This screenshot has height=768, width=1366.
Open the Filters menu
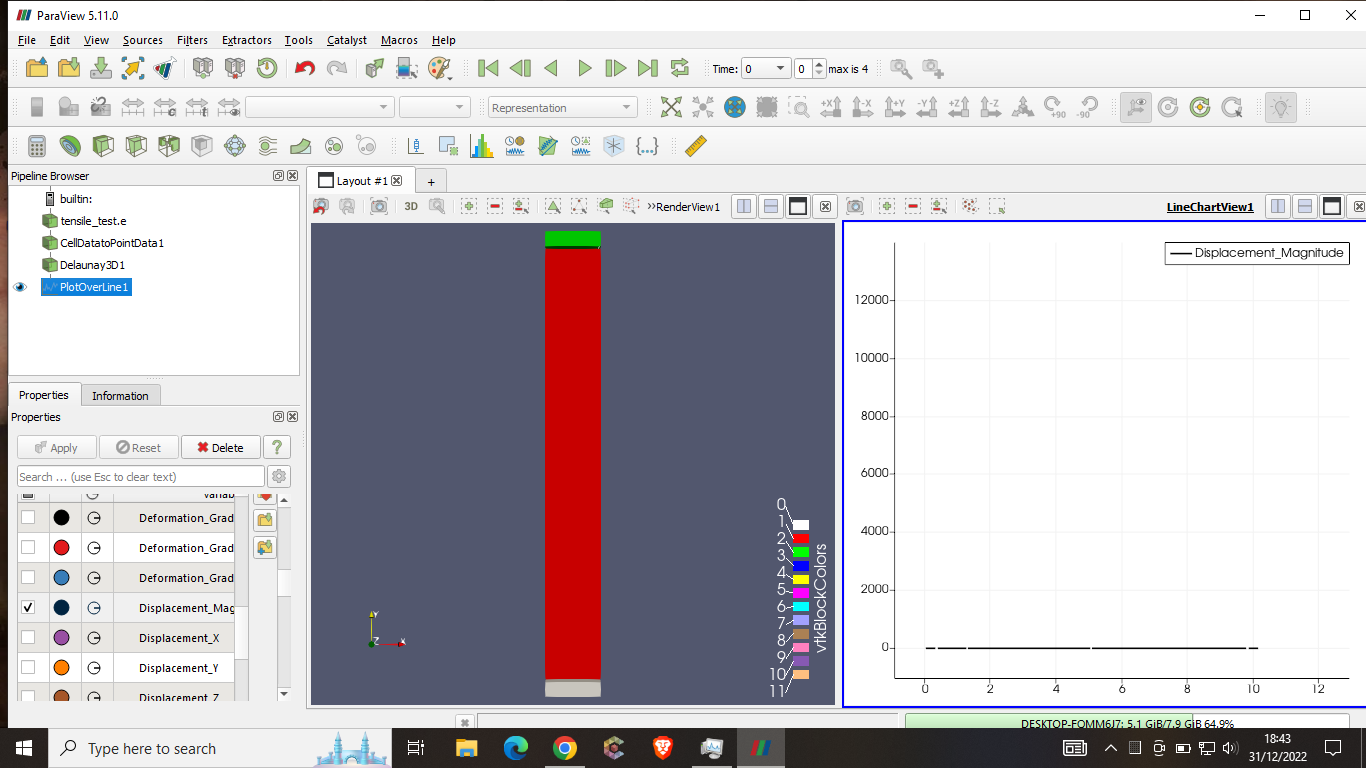[192, 40]
